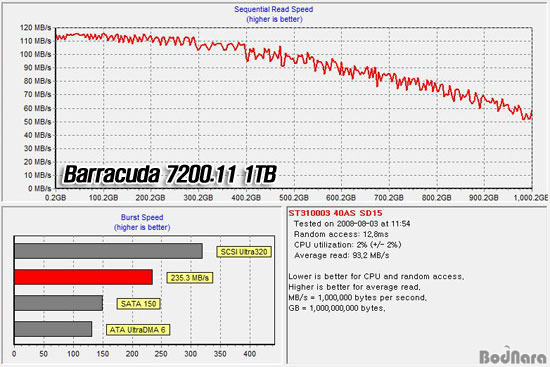
Task: Click the '700.2GB' x-axis label
Action: tap(389, 198)
